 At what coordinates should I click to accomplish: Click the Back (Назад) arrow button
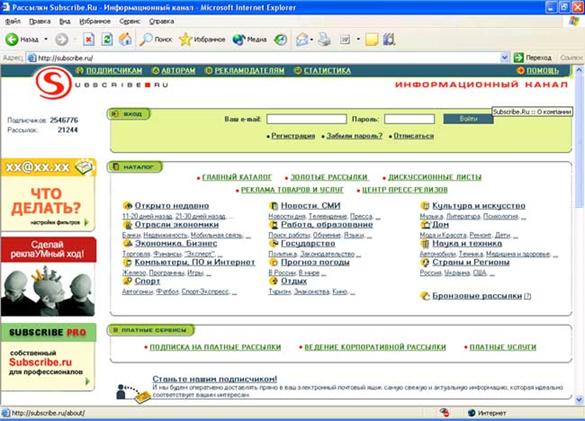22,39
